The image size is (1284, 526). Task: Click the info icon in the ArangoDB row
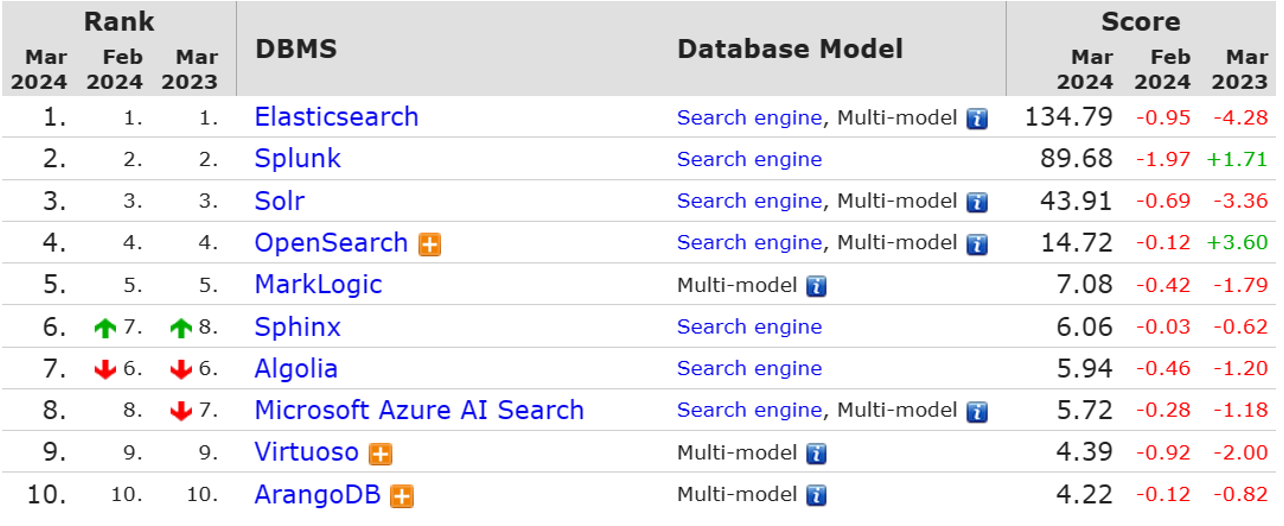click(817, 495)
